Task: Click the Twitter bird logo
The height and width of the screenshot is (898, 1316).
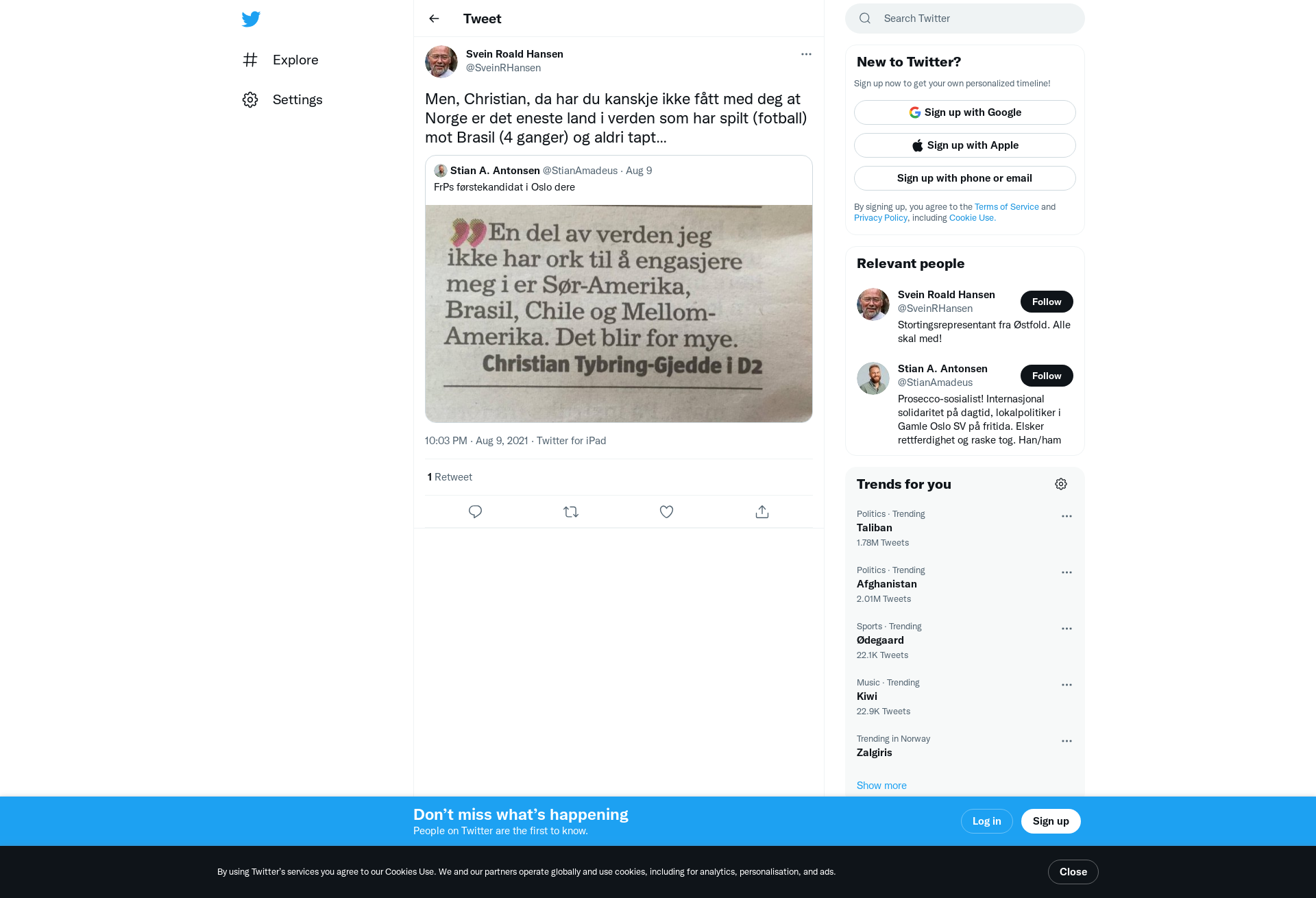Action: click(251, 19)
